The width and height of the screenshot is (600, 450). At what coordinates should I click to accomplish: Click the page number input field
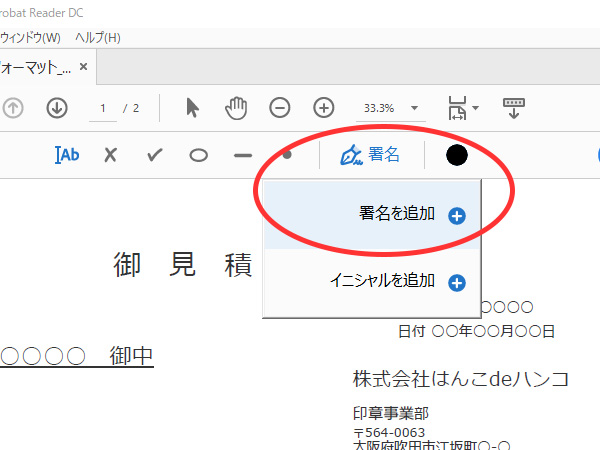tap(103, 107)
